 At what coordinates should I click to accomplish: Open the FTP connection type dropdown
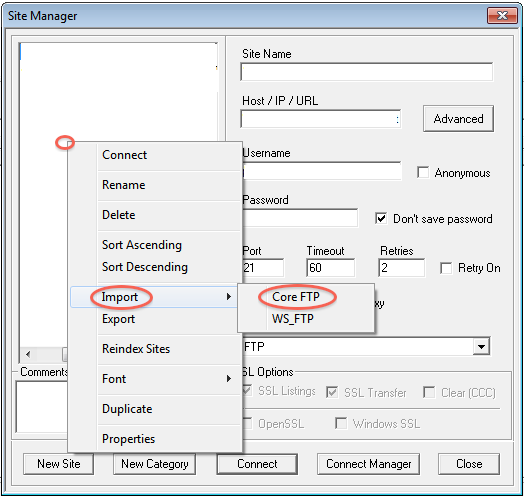coord(481,347)
